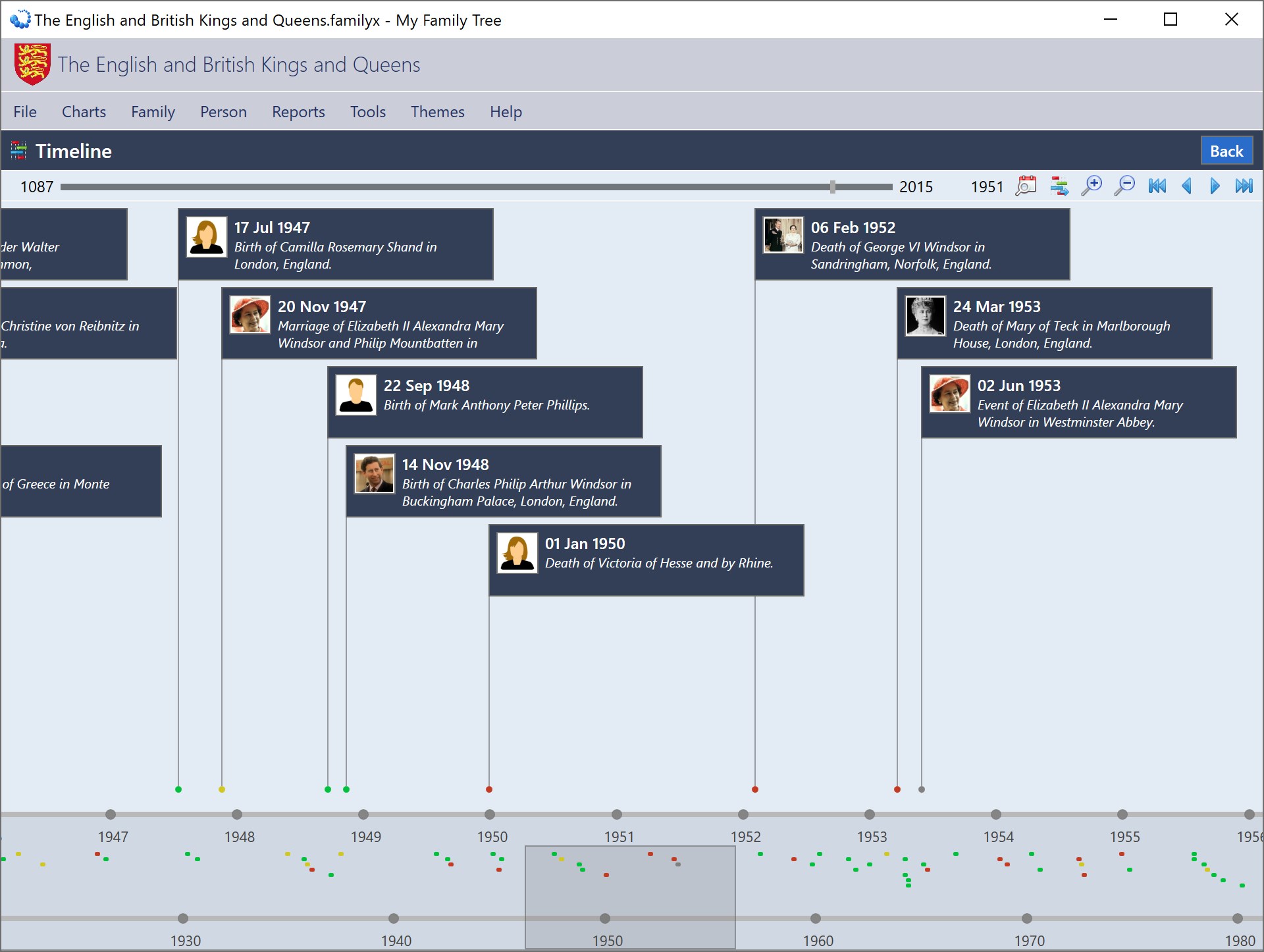Viewport: 1264px width, 952px height.
Task: Click Mary of Teck portrait thumbnail
Action: point(925,315)
